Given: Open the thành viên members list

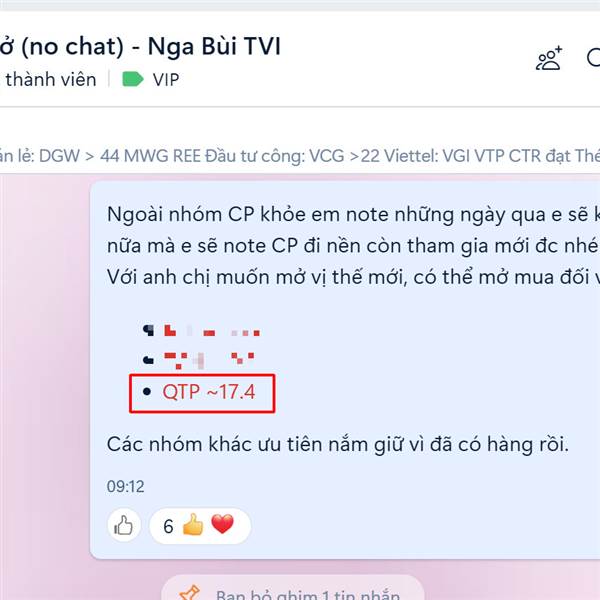Looking at the screenshot, I should click(50, 80).
